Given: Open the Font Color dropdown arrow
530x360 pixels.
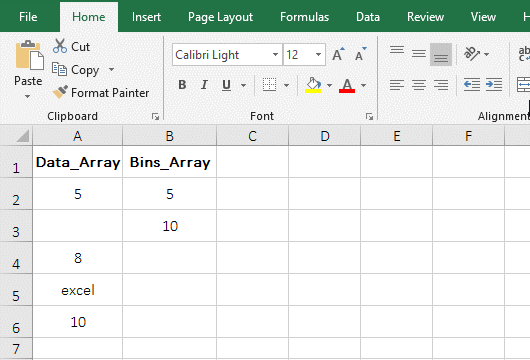Looking at the screenshot, I should pyautogui.click(x=363, y=85).
